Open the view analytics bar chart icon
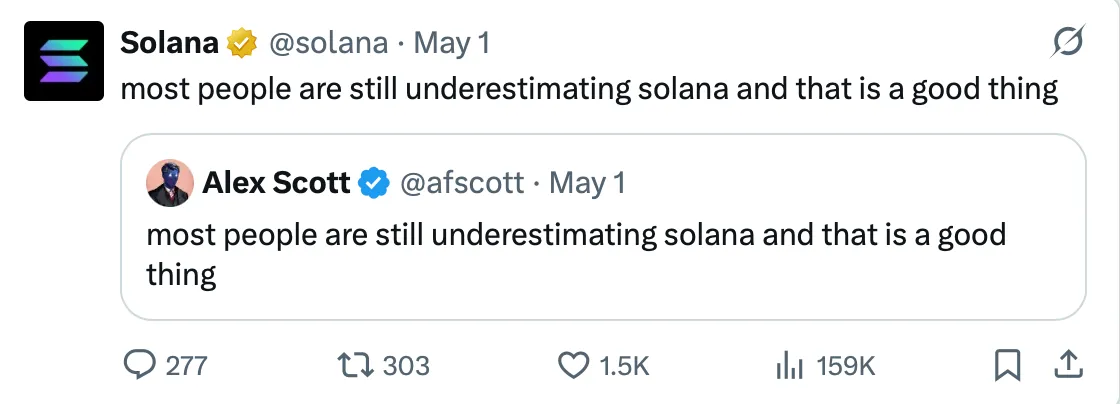 tap(790, 366)
